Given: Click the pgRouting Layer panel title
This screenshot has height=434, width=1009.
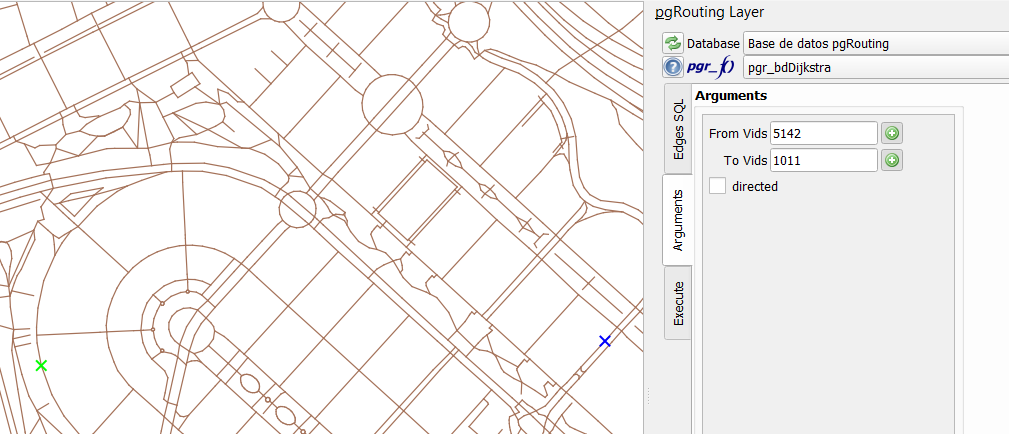Looking at the screenshot, I should (x=709, y=12).
